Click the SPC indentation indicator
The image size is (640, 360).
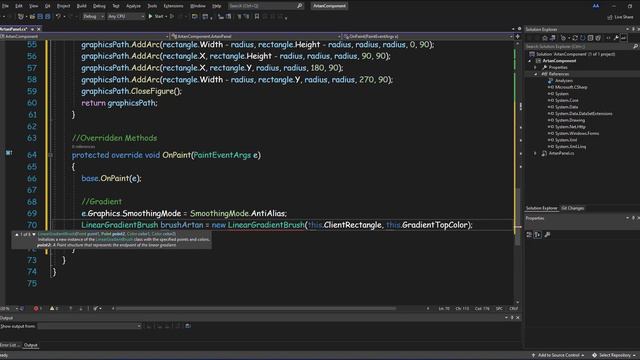click(499, 309)
